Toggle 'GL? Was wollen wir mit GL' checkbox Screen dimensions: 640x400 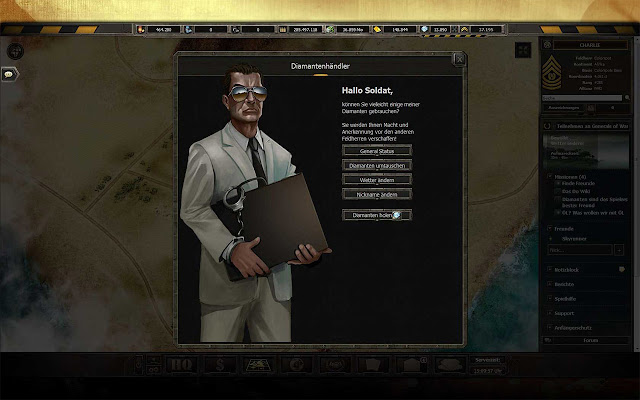[558, 213]
